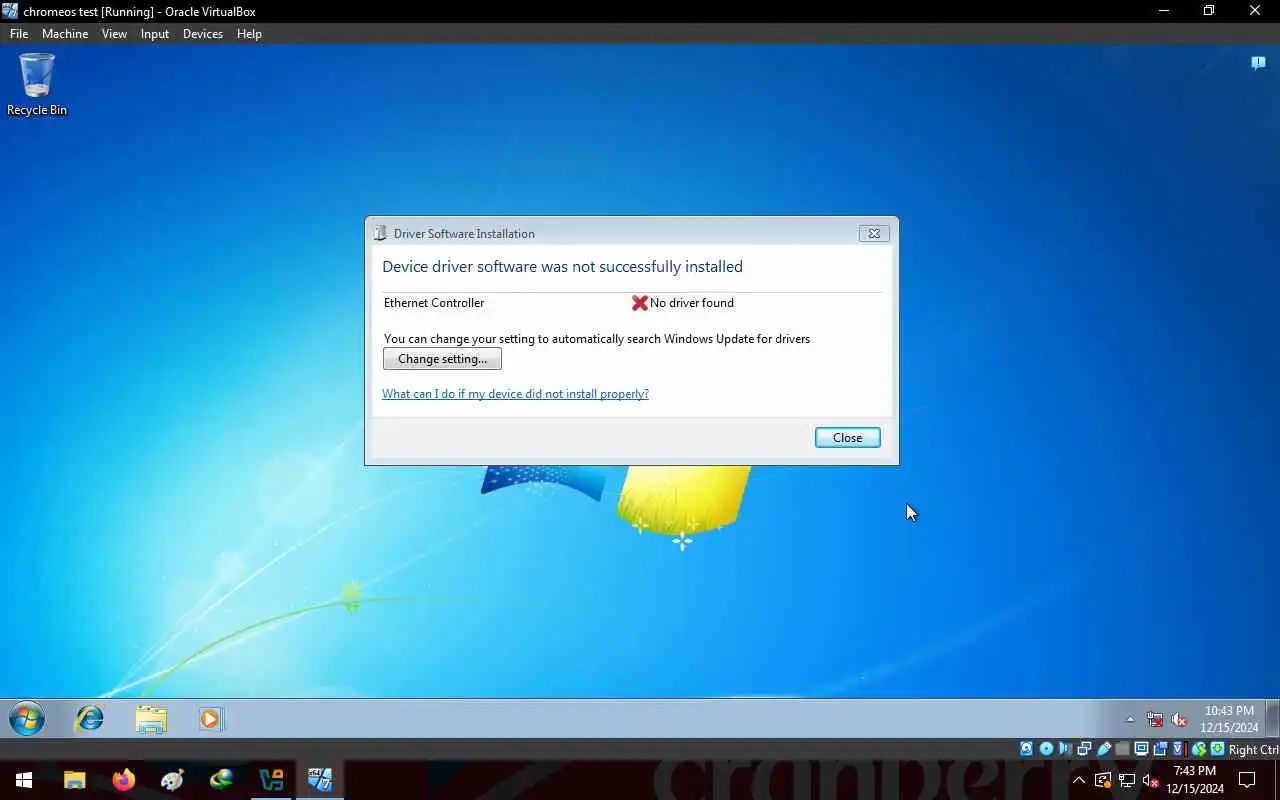The image size is (1280, 800).
Task: Click the VirtualBox virtualization features indicator
Action: click(1178, 749)
